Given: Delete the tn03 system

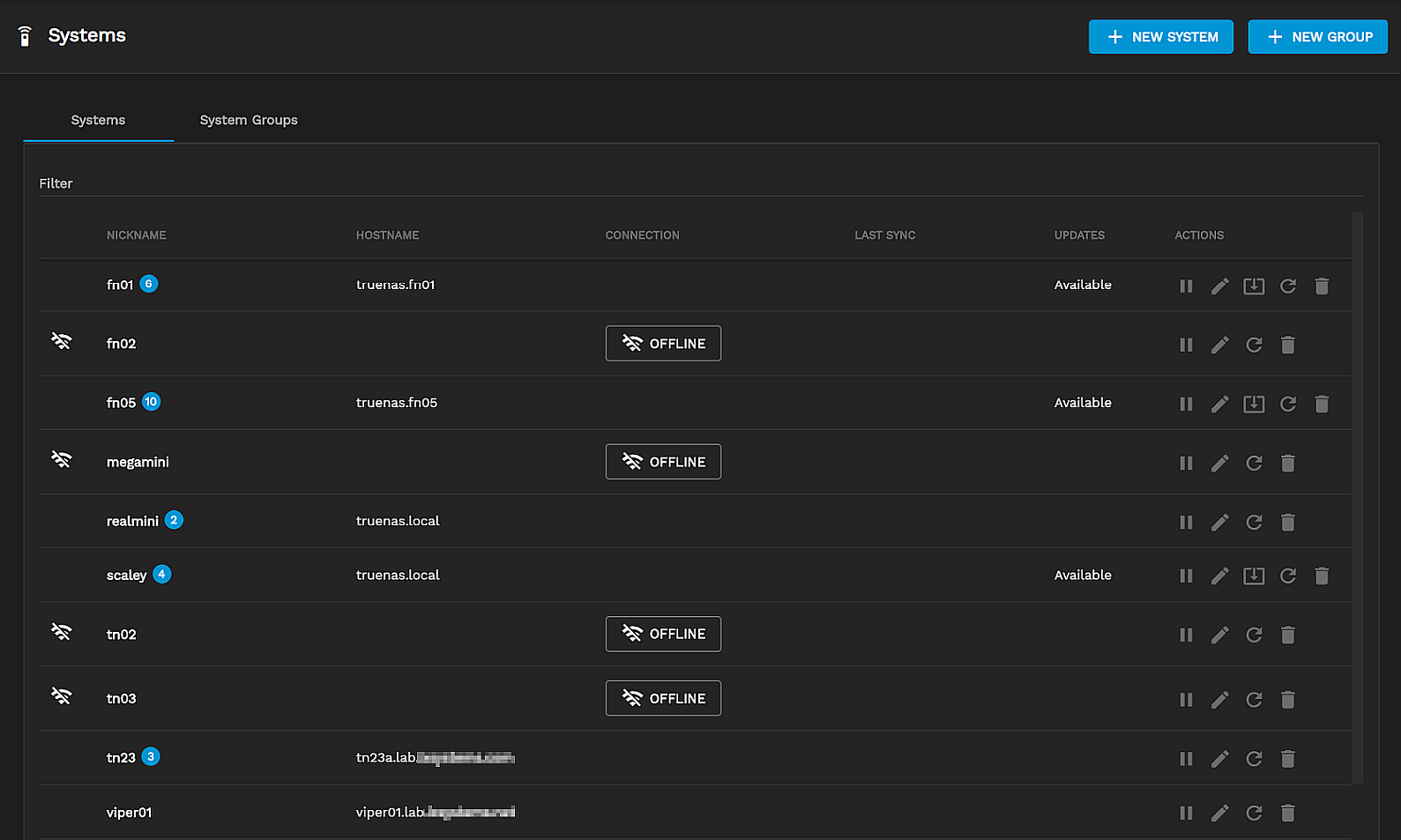Looking at the screenshot, I should pos(1287,699).
